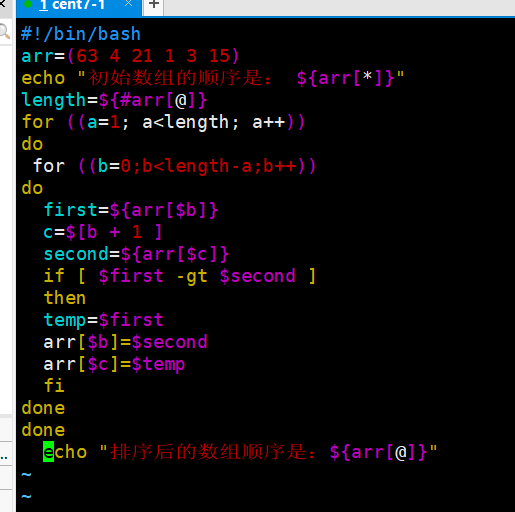This screenshot has width=515, height=512.
Task: Close the cent7-1 session tab
Action: 128,4
